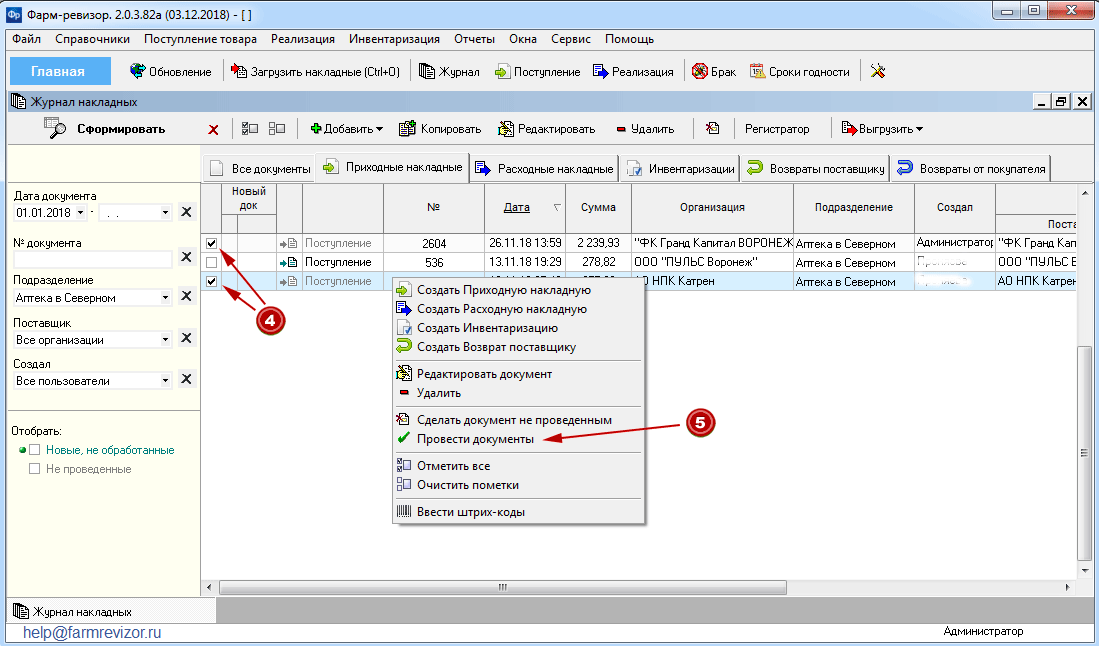Clear the Поставщик filter with X
Image resolution: width=1099 pixels, height=646 pixels.
point(186,338)
